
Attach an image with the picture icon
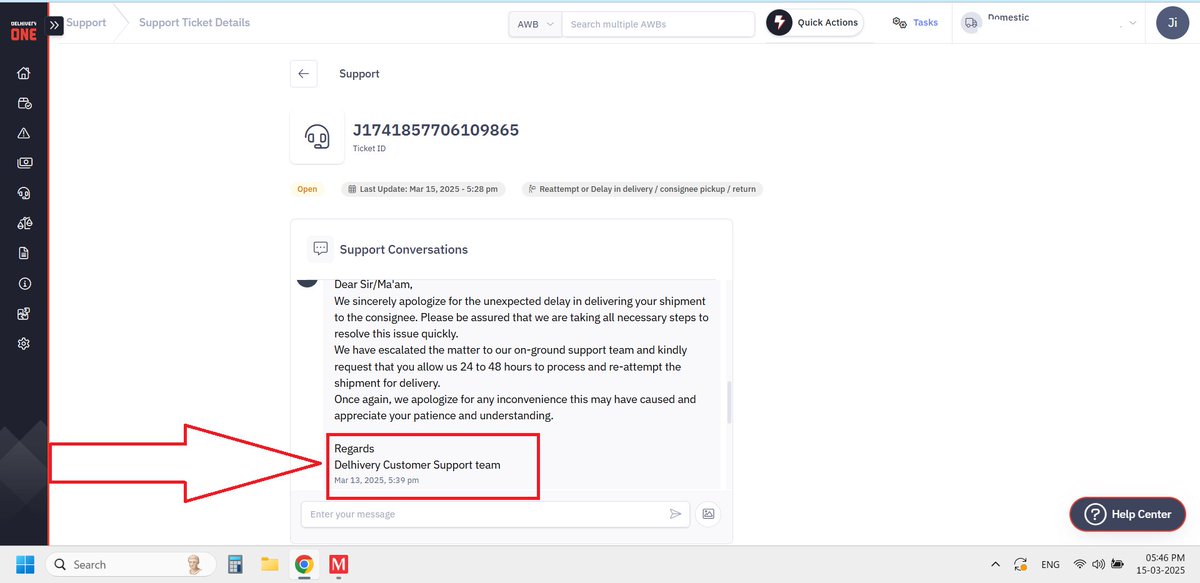(x=708, y=514)
